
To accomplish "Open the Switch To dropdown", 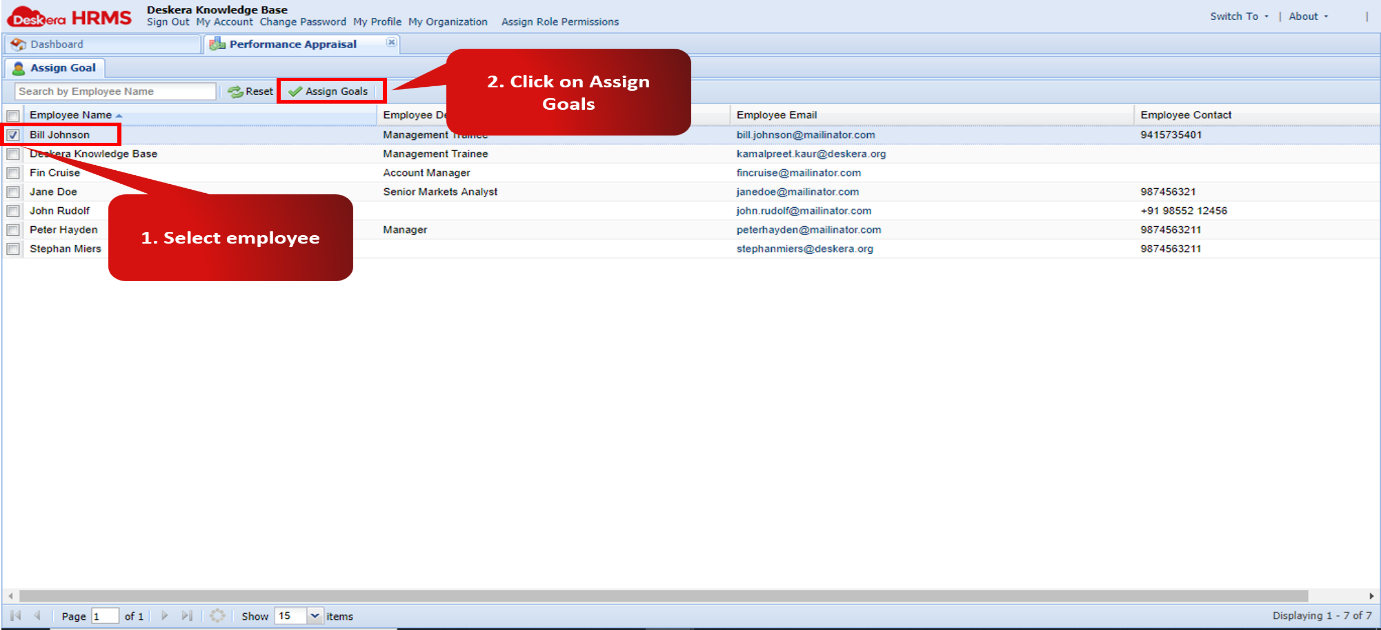I will 1238,16.
